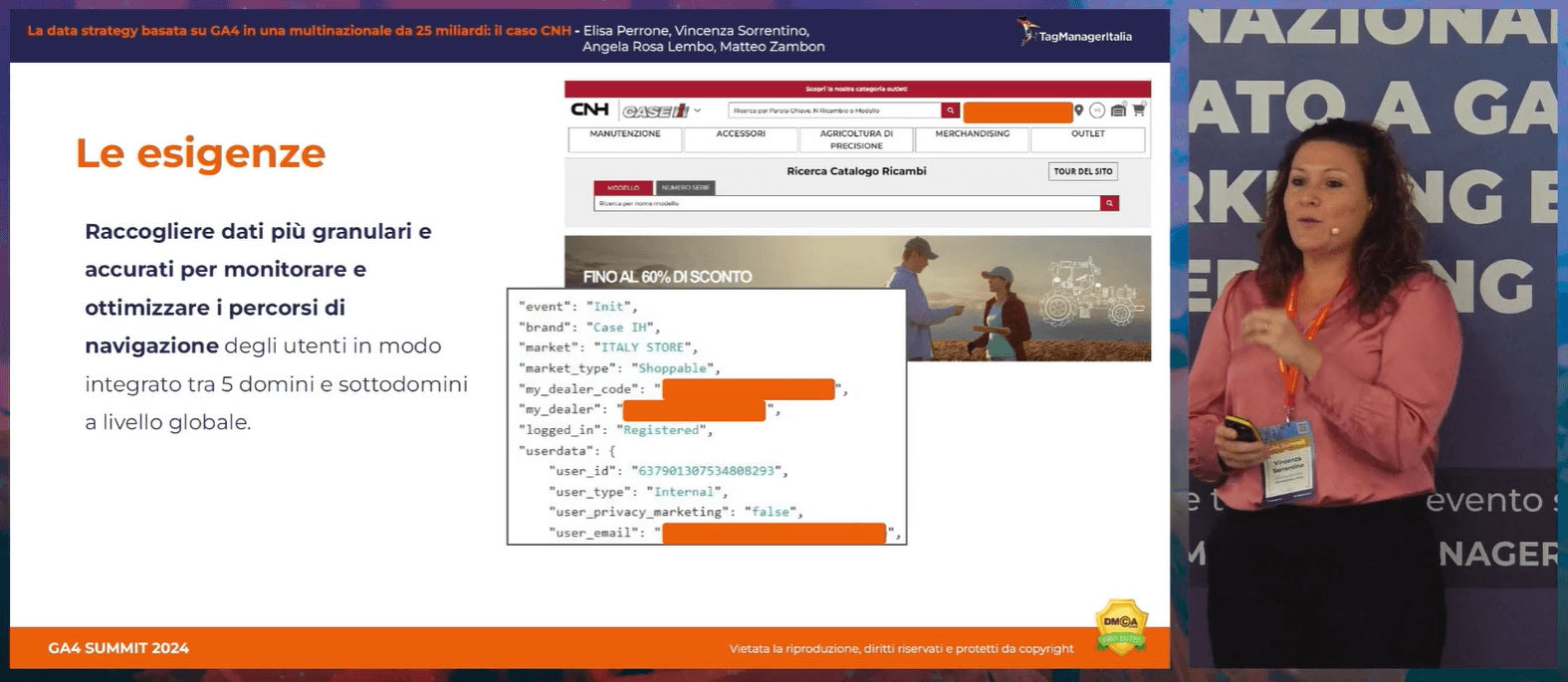Click the "brand": "Case IH" code line
This screenshot has width=1568, height=682.
point(588,327)
